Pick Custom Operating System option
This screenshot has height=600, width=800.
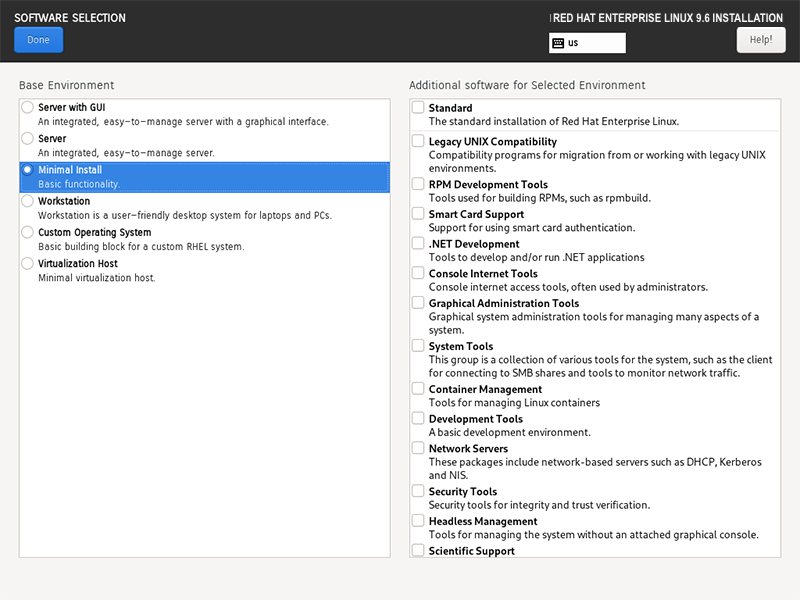point(27,232)
